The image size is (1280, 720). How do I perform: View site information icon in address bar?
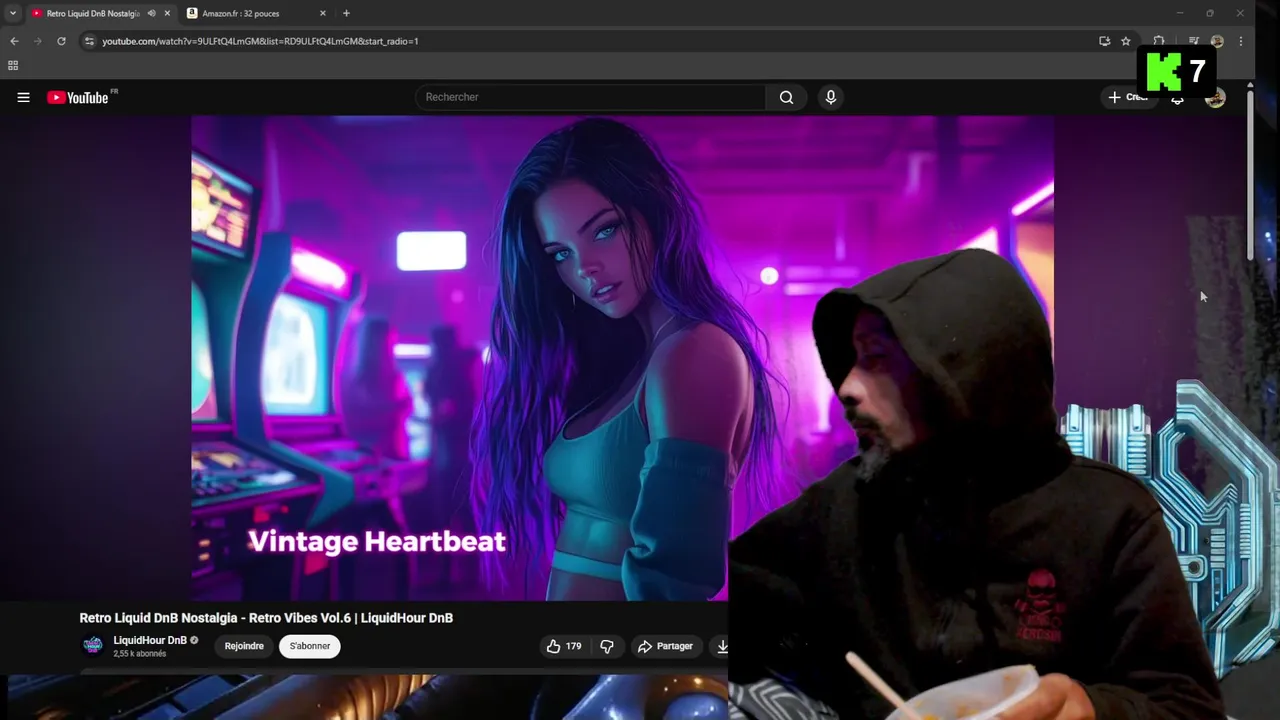[x=89, y=41]
